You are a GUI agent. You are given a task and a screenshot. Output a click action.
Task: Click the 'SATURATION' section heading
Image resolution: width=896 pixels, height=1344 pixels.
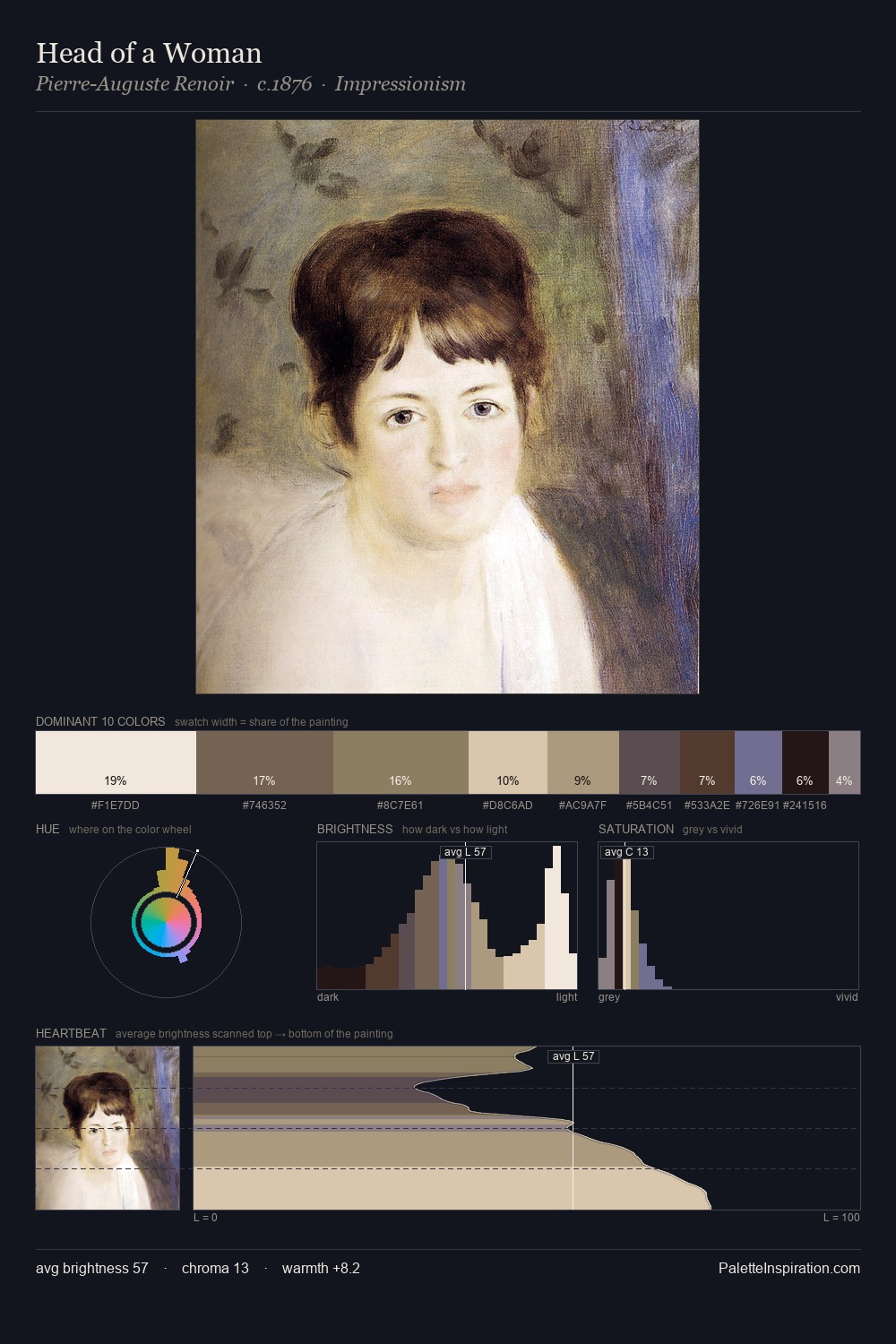pyautogui.click(x=636, y=829)
